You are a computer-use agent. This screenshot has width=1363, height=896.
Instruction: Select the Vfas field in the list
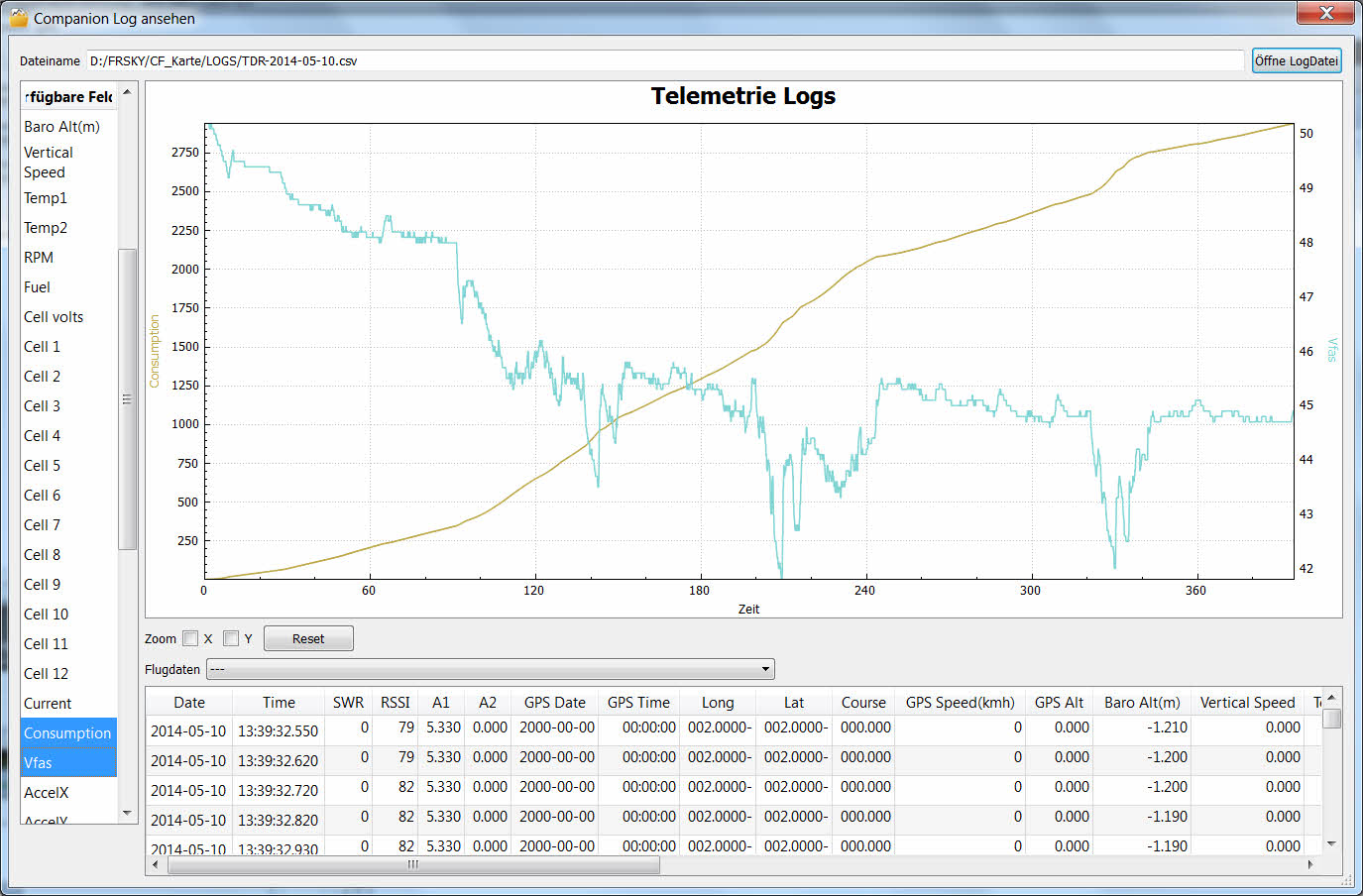[x=67, y=763]
